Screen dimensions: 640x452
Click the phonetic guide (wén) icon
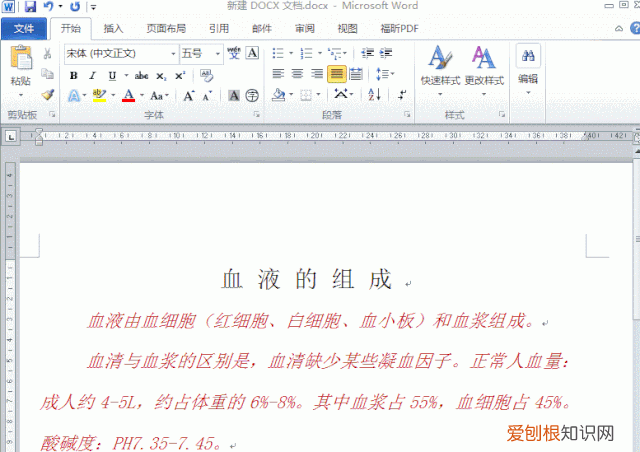click(234, 53)
